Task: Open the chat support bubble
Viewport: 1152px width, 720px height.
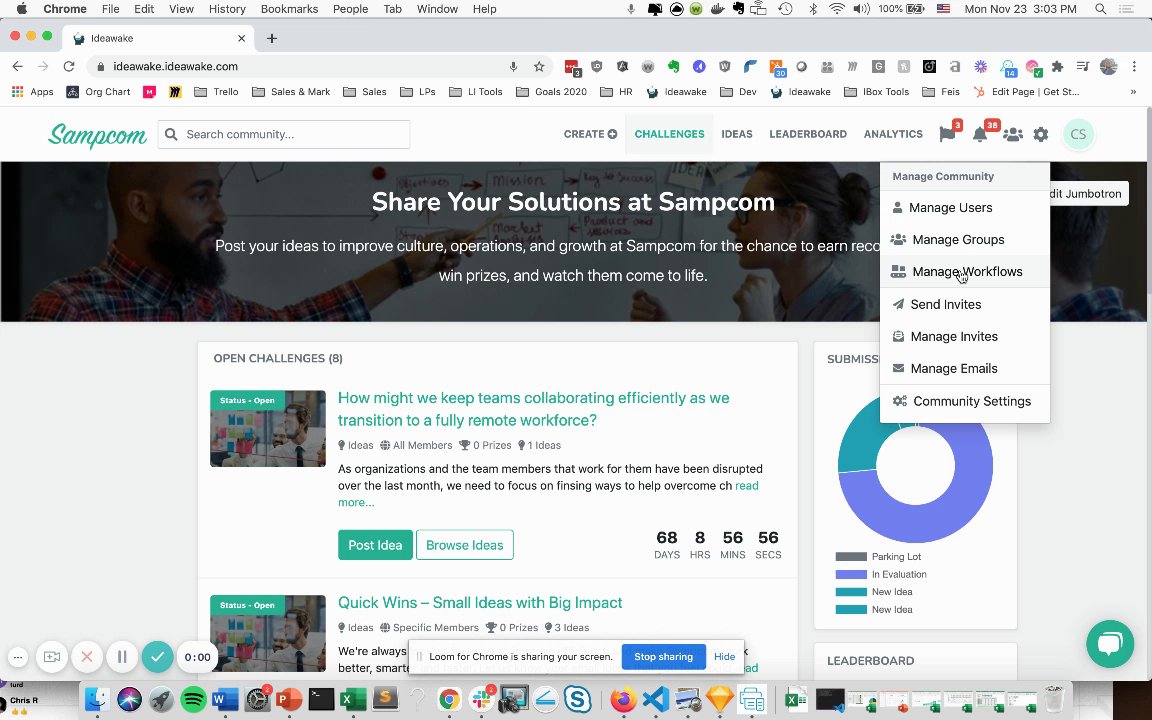Action: coord(1109,644)
